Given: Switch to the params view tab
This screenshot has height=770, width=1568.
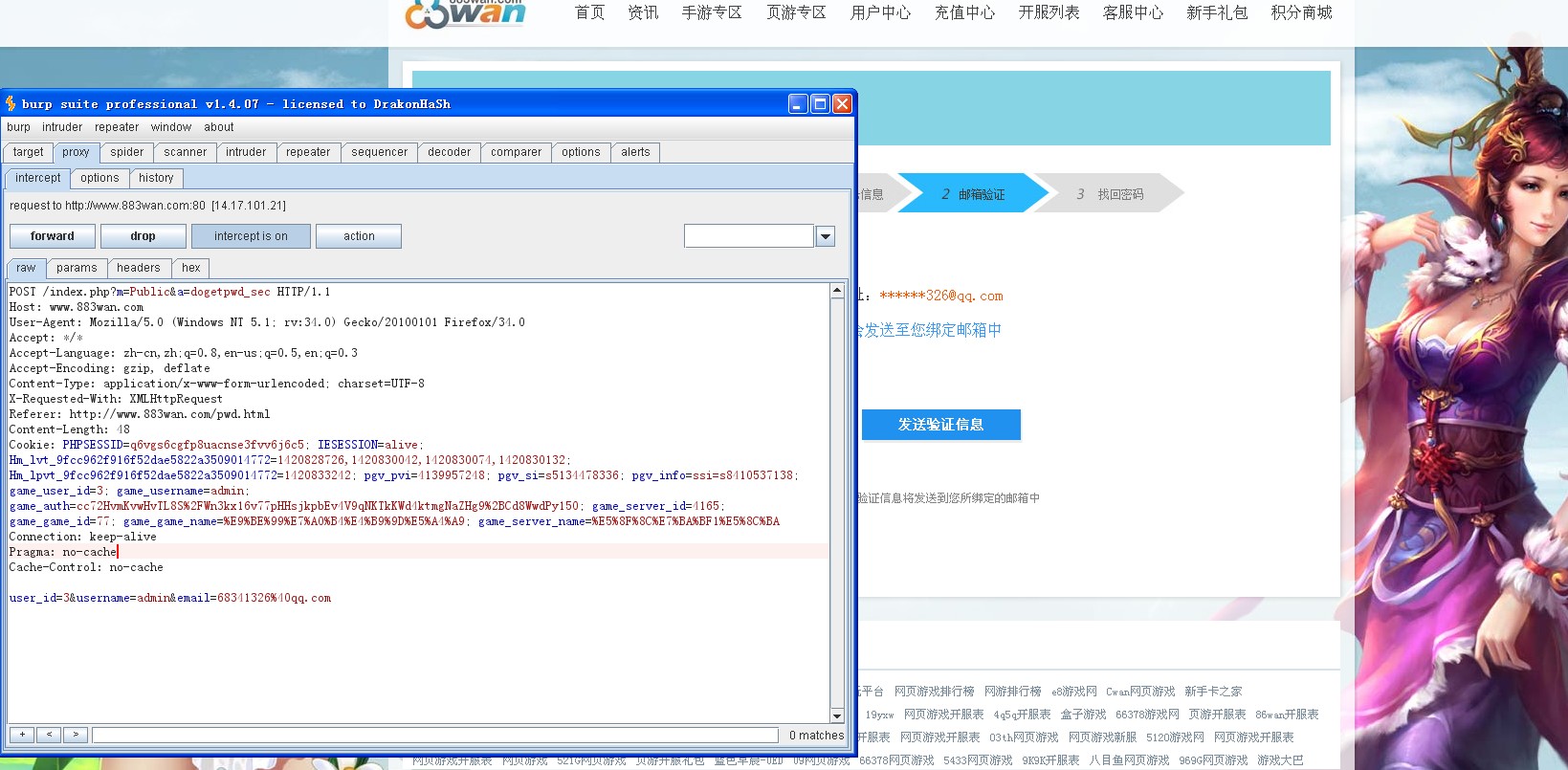Looking at the screenshot, I should click(77, 268).
